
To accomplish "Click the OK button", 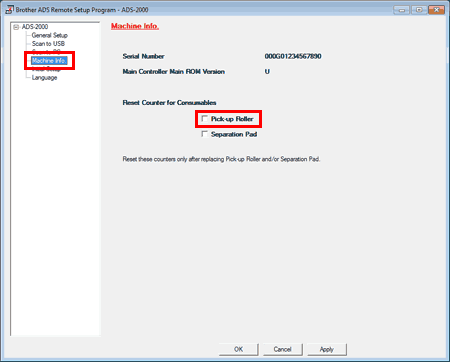I will click(x=238, y=349).
